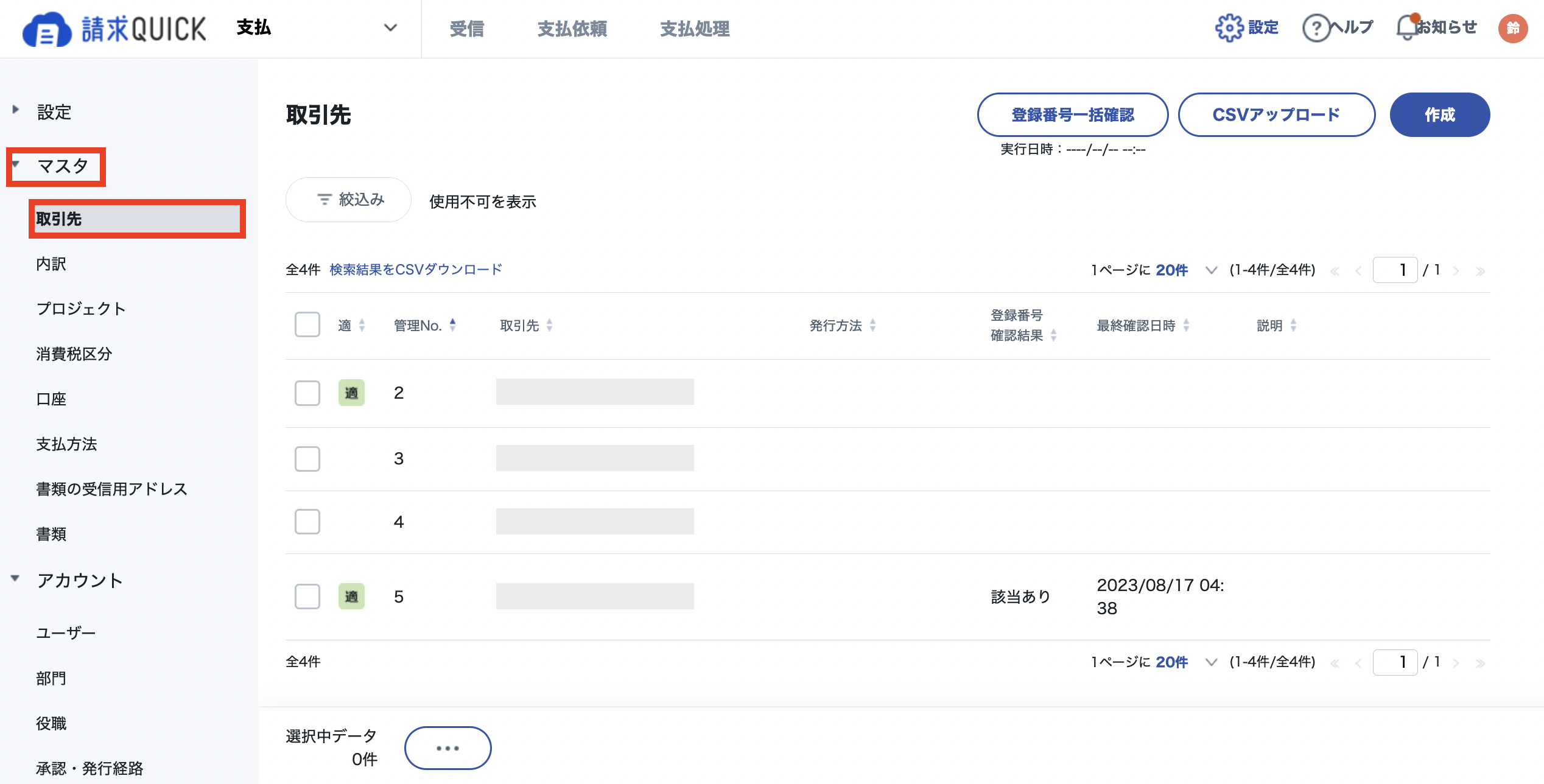
Task: Open the orange user avatar menu
Action: tap(1513, 28)
